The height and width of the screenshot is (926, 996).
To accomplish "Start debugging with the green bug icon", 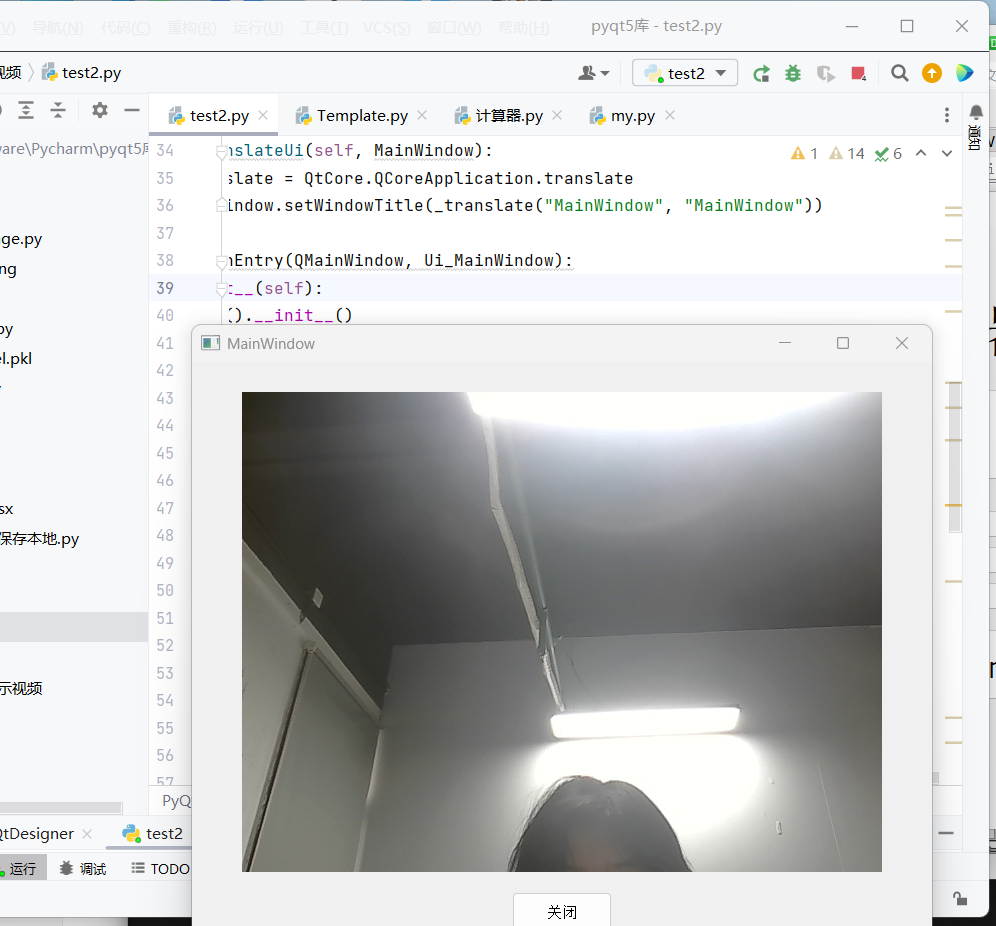I will (x=793, y=74).
